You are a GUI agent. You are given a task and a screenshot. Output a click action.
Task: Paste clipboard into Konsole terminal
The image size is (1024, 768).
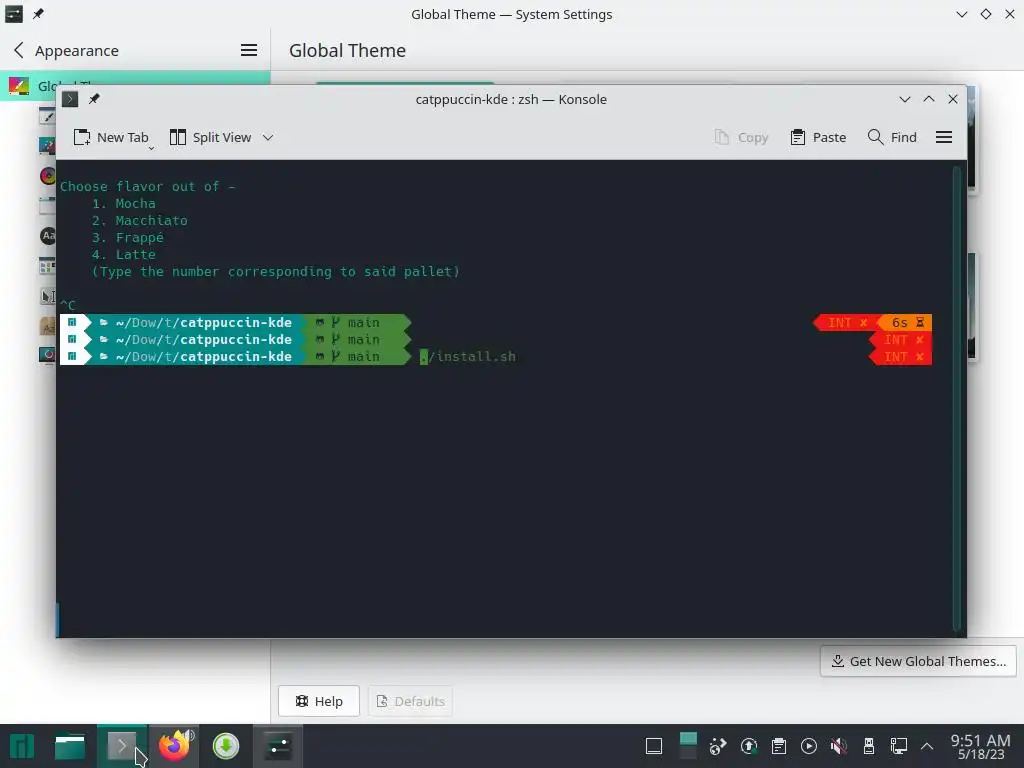tap(818, 137)
